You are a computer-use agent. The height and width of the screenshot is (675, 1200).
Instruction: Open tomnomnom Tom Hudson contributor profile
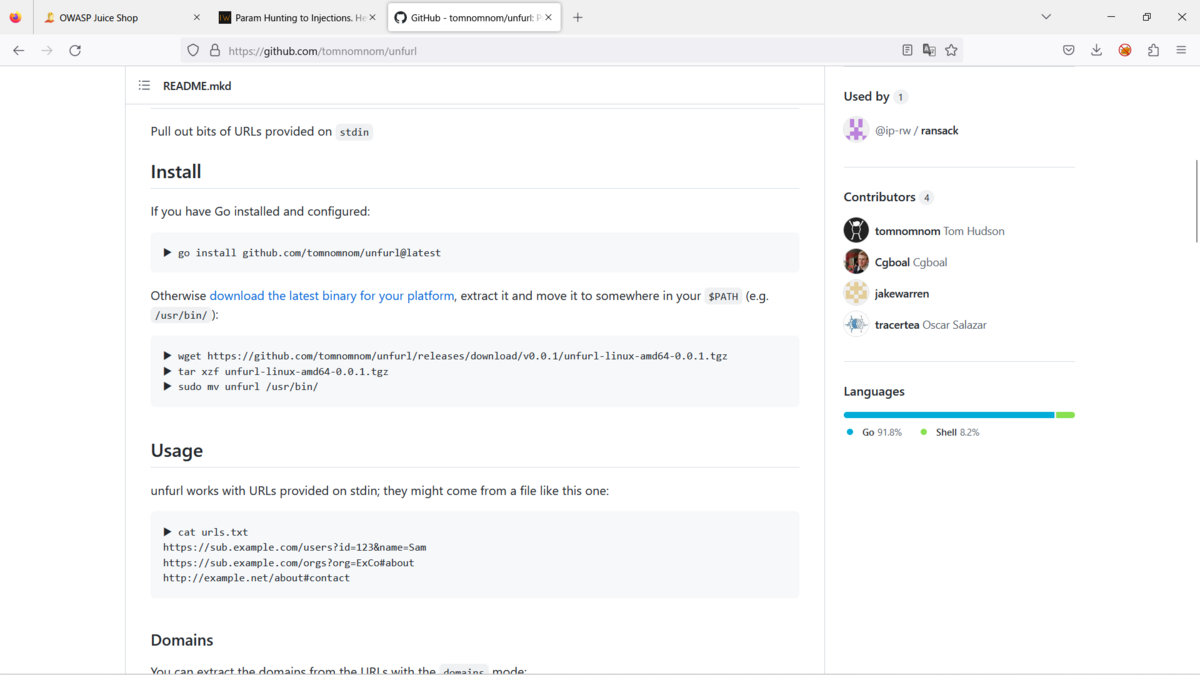click(940, 231)
